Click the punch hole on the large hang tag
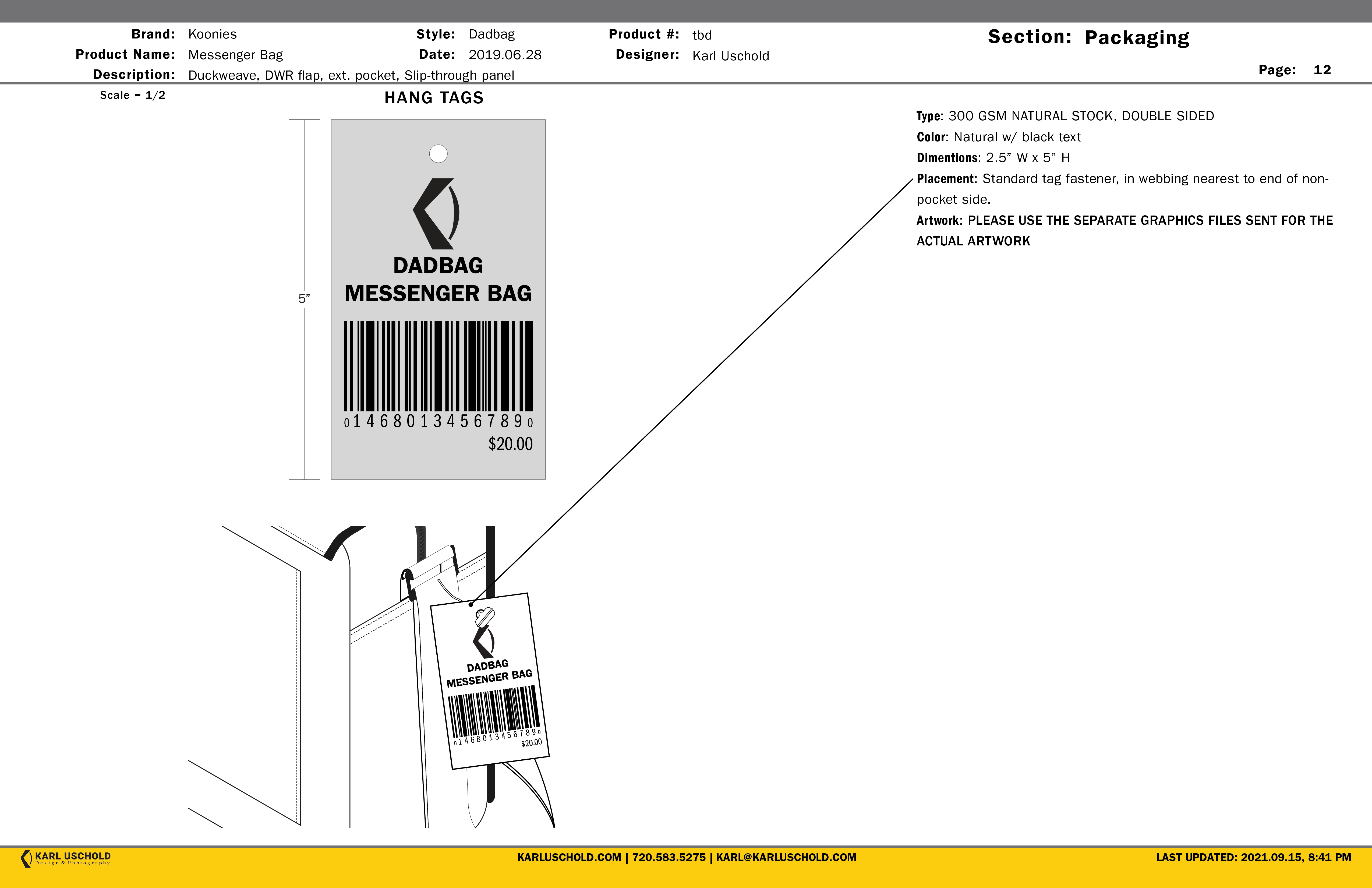 point(438,153)
